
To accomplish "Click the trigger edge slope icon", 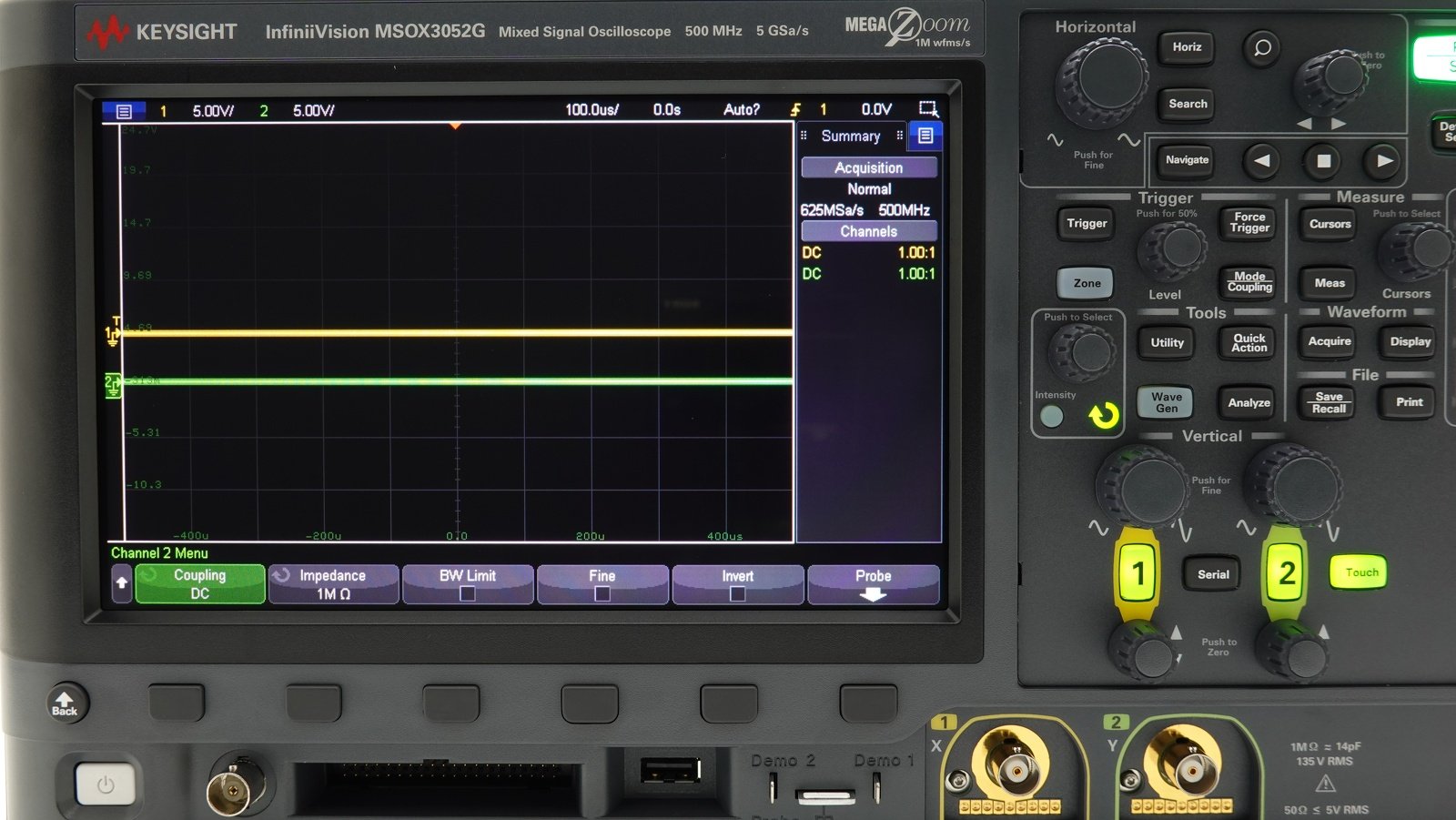I will click(795, 110).
